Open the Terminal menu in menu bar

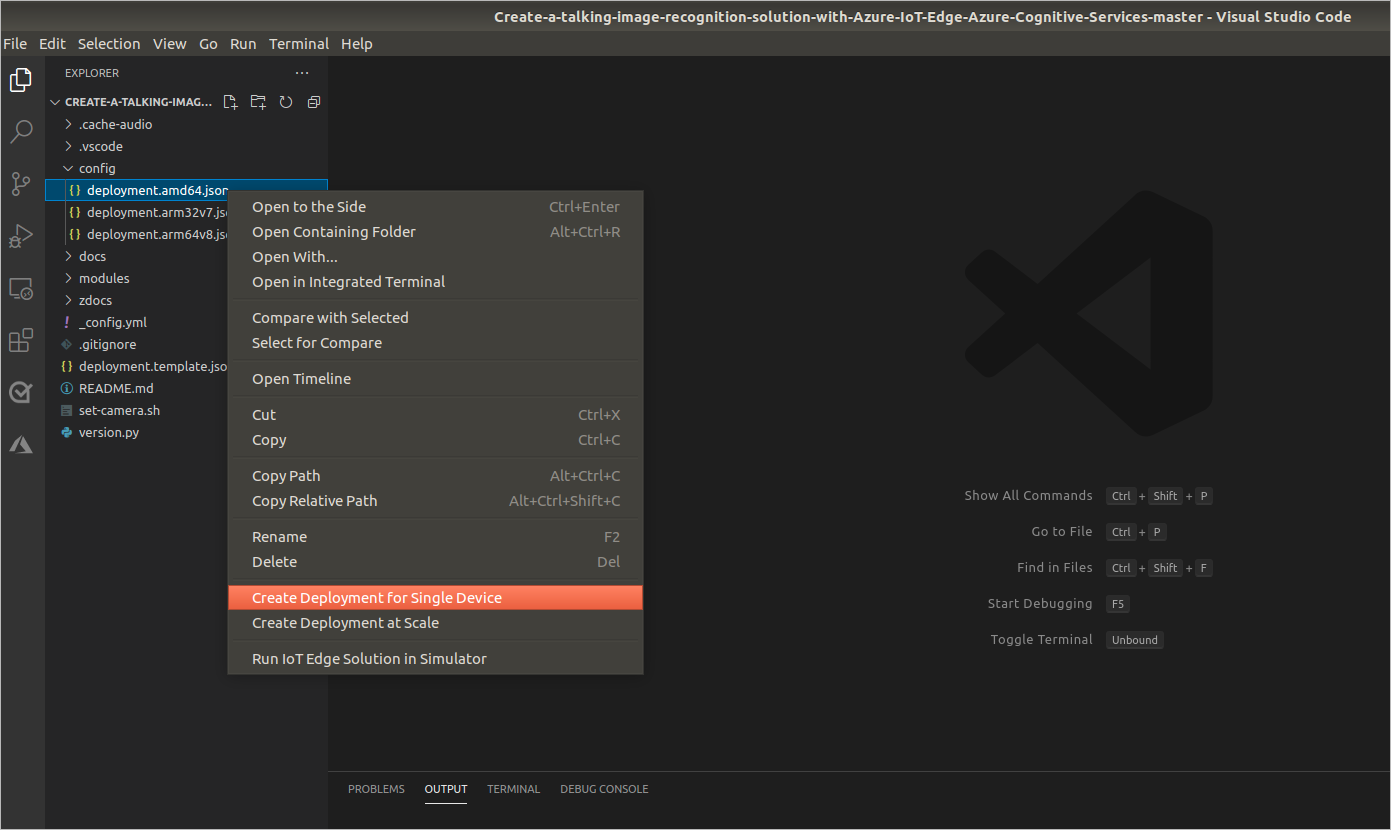click(299, 44)
